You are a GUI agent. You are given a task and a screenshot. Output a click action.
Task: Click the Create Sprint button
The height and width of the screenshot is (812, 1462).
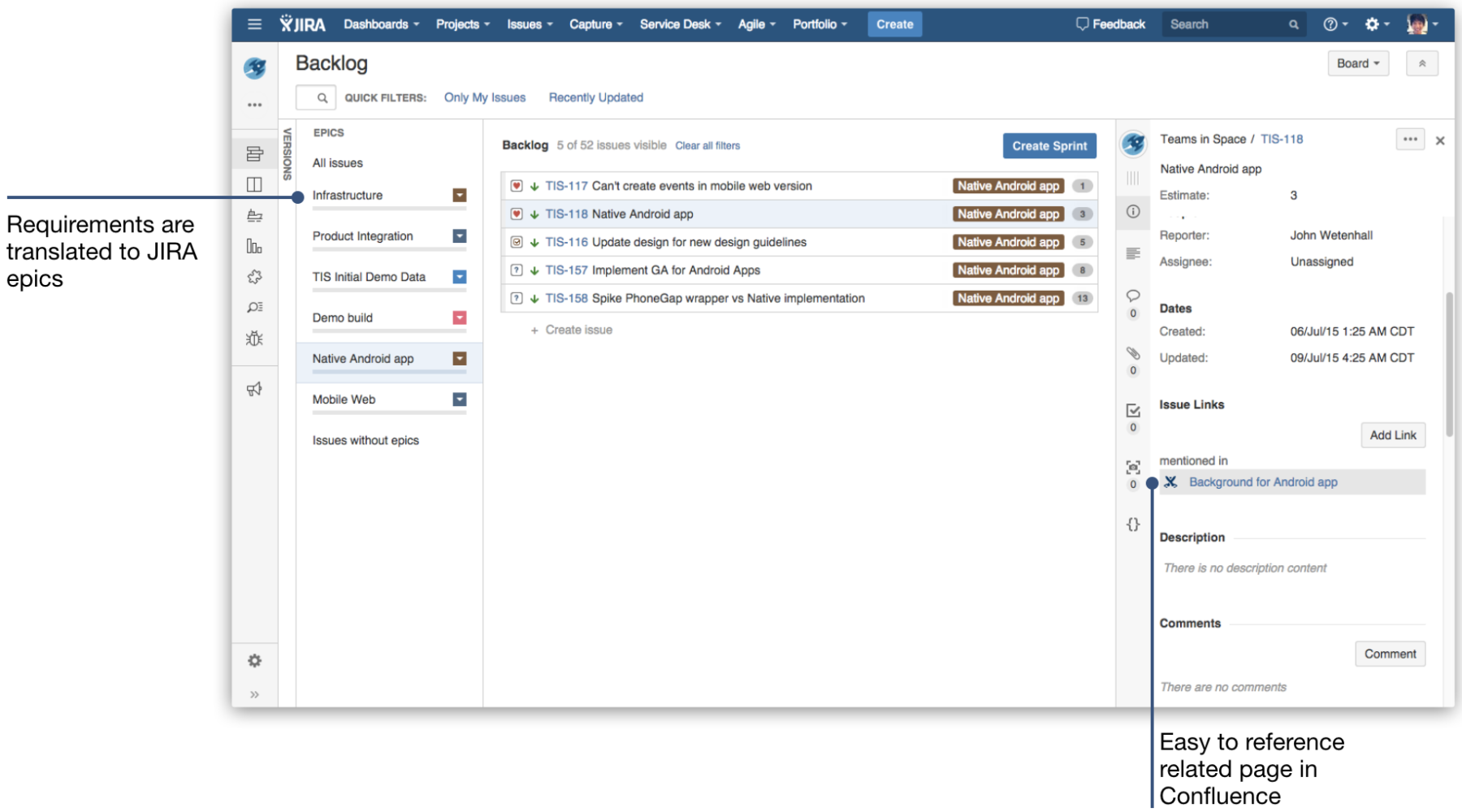pyautogui.click(x=1049, y=145)
